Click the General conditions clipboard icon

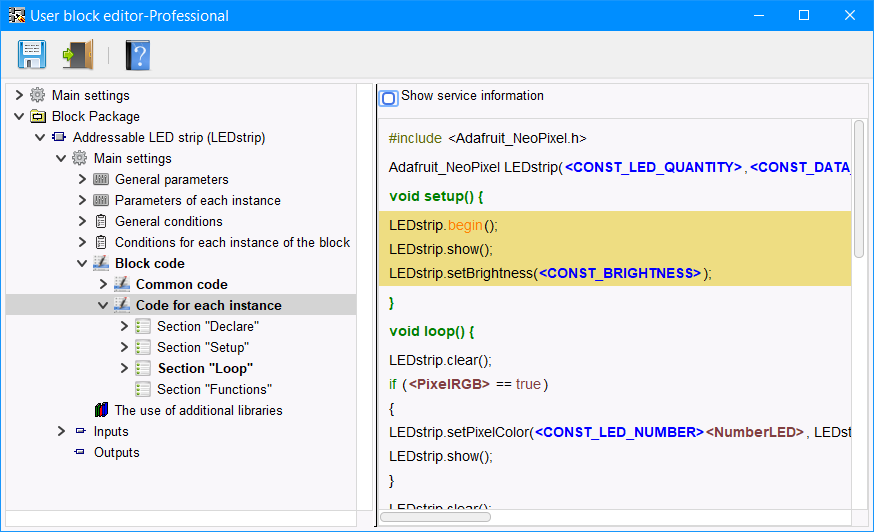101,222
